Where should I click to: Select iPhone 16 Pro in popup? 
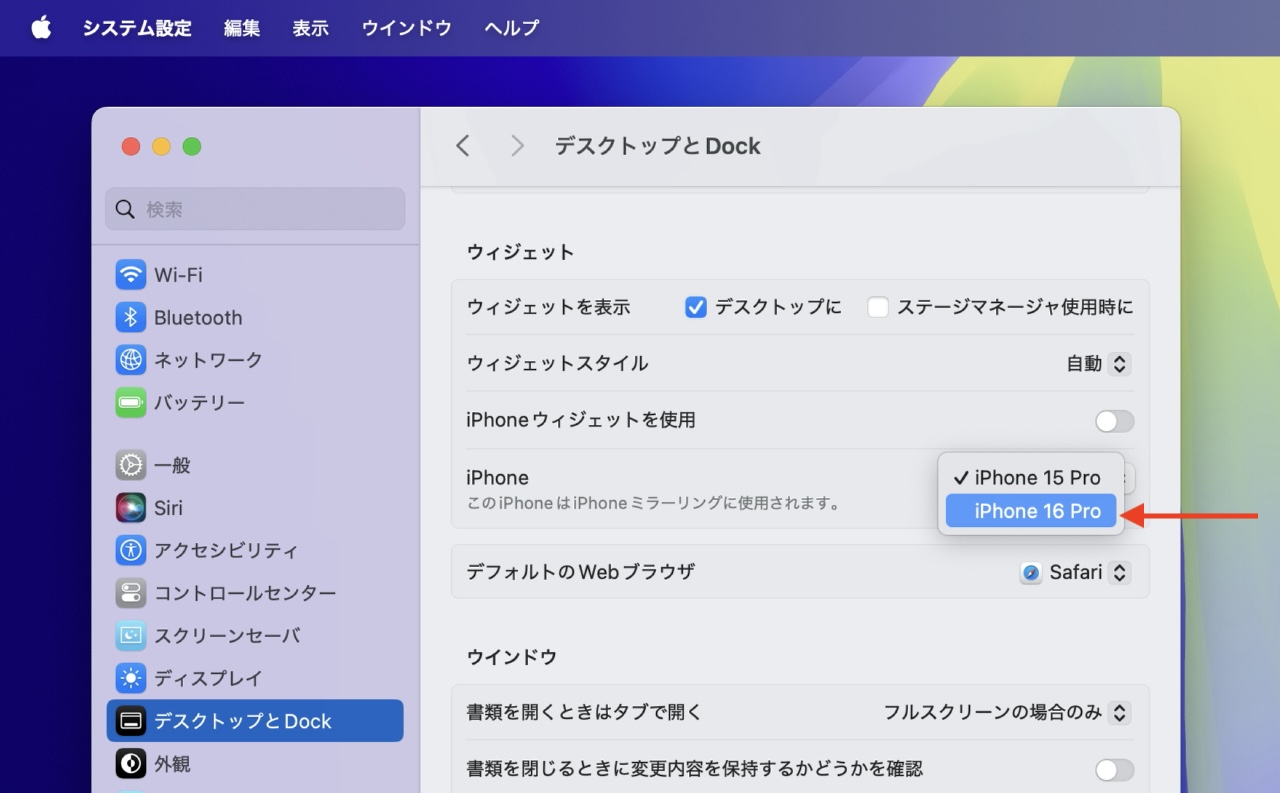coord(1031,511)
